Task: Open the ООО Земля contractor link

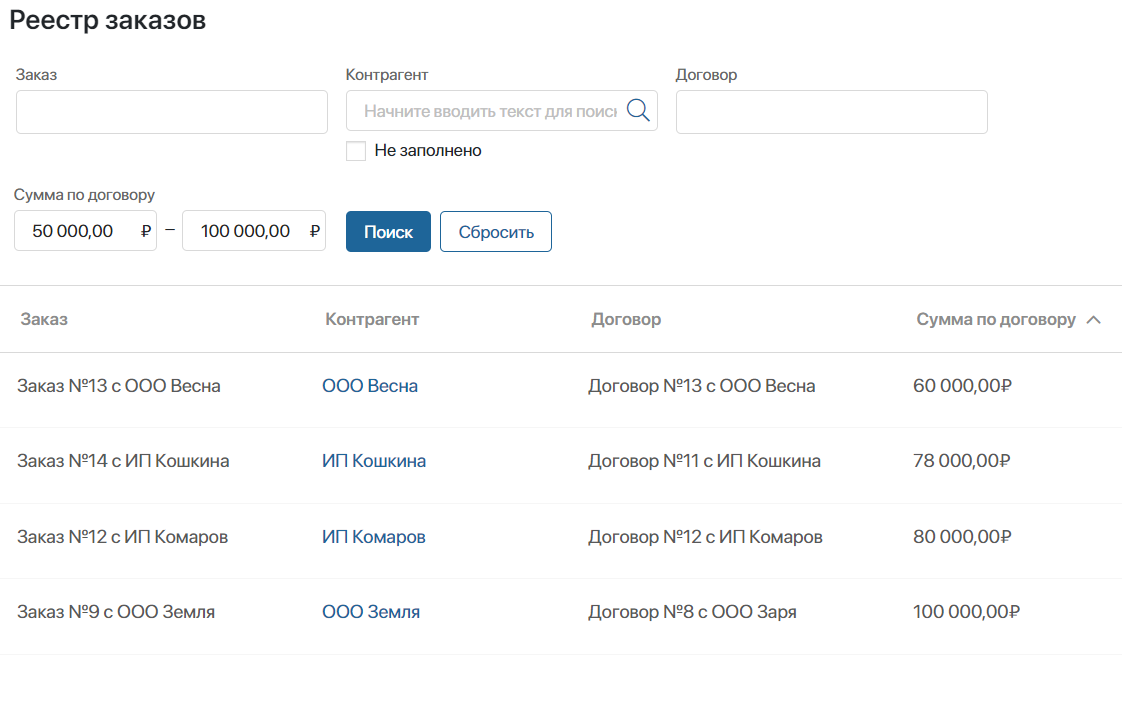Action: tap(371, 612)
